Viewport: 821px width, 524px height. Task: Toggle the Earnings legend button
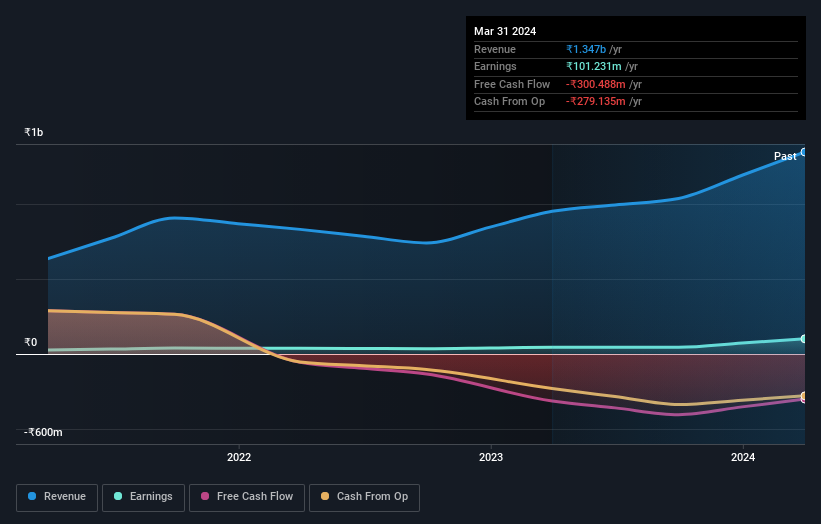click(x=143, y=497)
